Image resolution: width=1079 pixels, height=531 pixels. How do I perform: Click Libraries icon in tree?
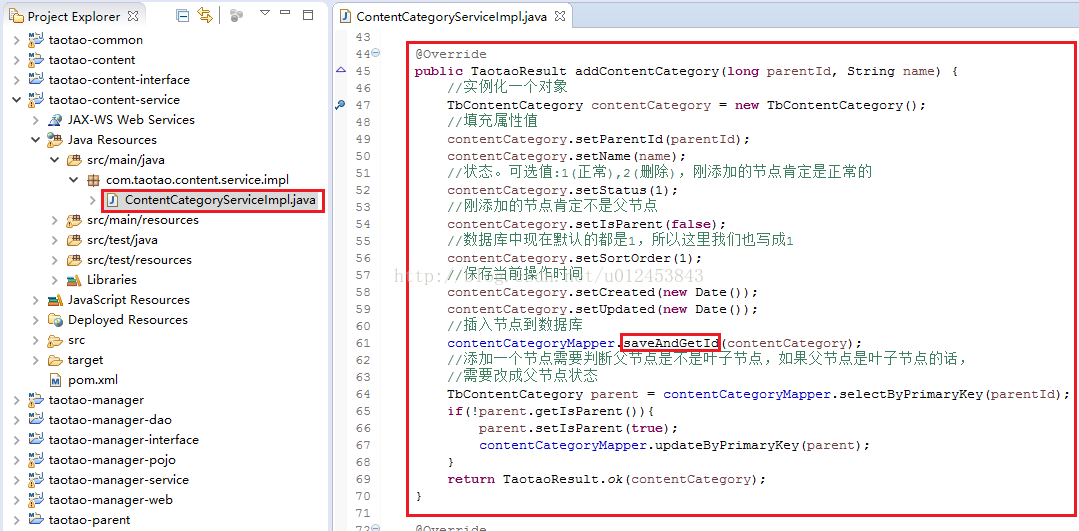74,280
